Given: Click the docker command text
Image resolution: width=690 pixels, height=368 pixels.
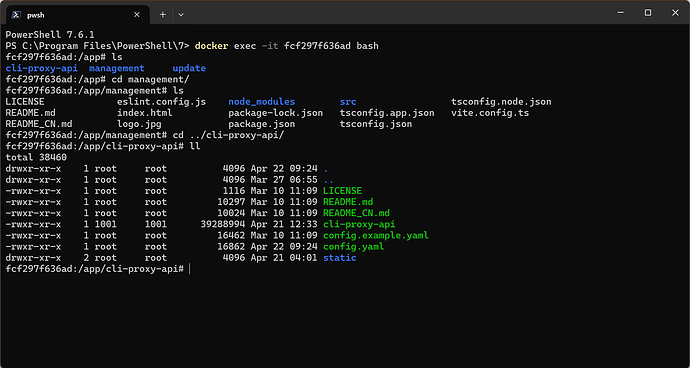Looking at the screenshot, I should 212,46.
